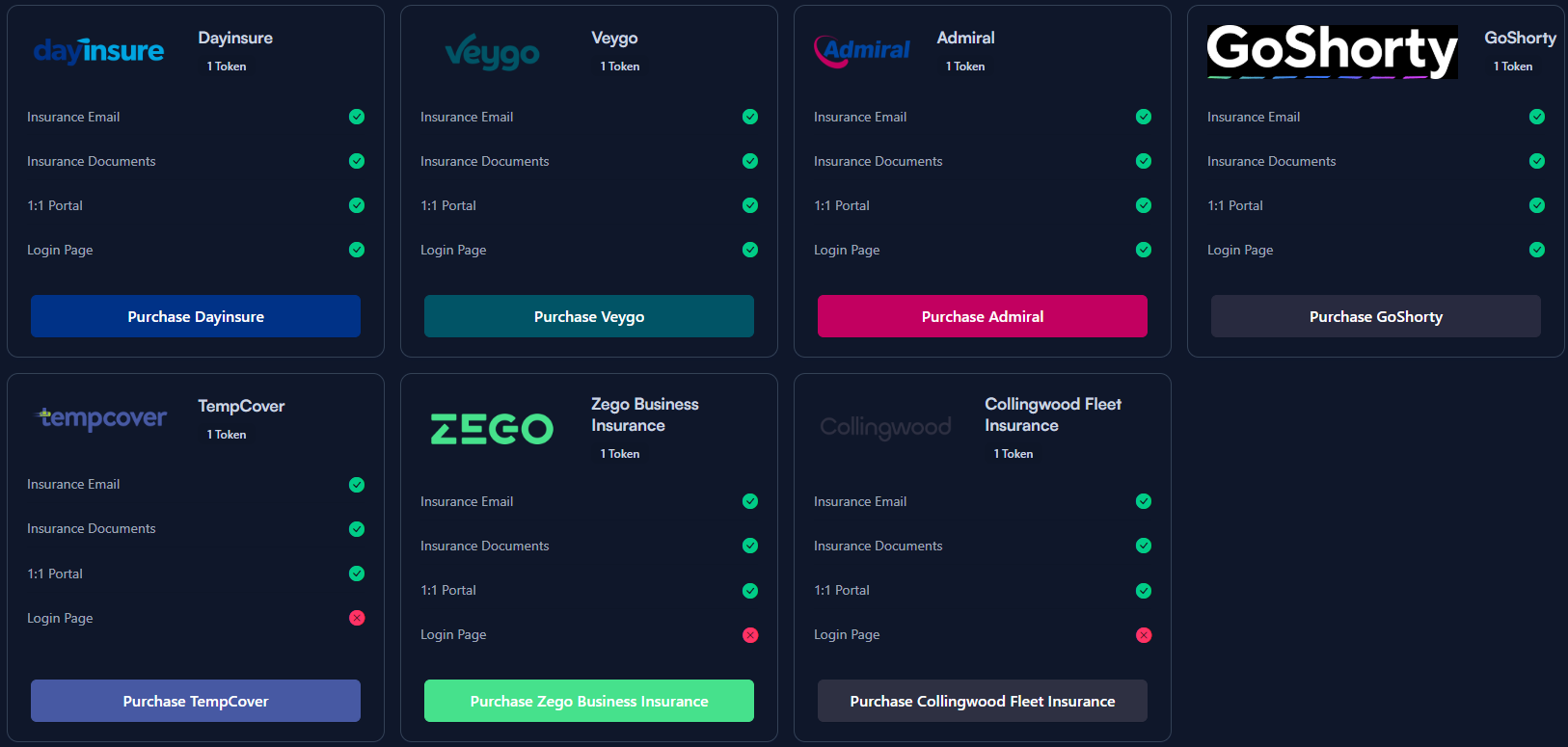Image resolution: width=1568 pixels, height=747 pixels.
Task: Click the Dayinsure logo
Action: [x=97, y=50]
